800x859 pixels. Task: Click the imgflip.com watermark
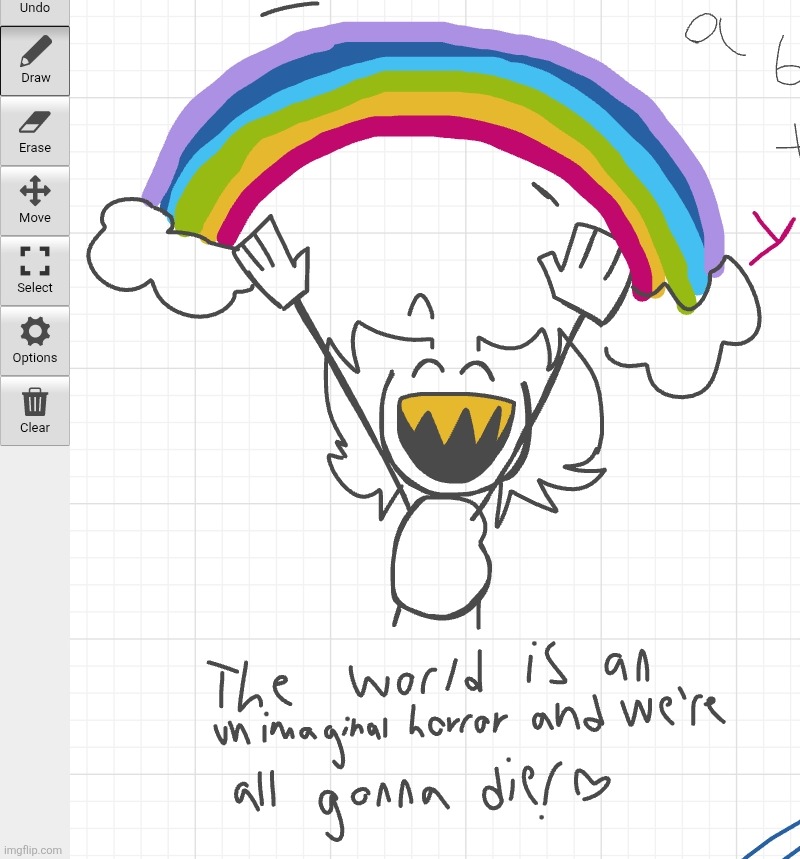[x=34, y=850]
